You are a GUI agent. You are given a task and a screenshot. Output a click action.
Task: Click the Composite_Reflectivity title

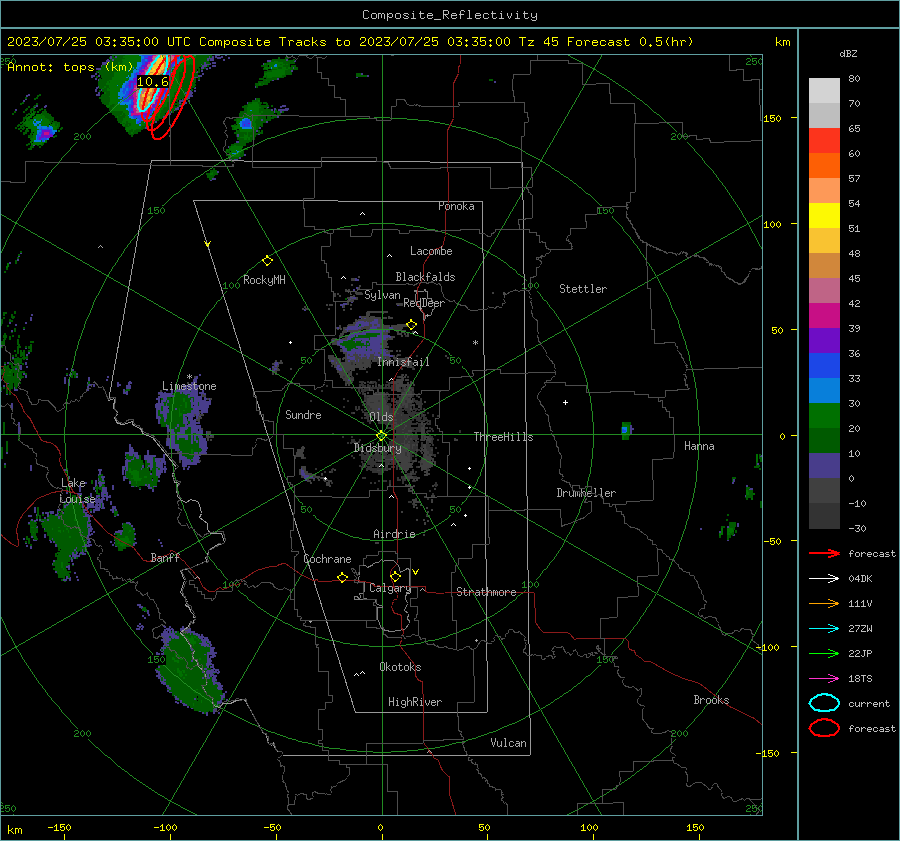(x=450, y=15)
